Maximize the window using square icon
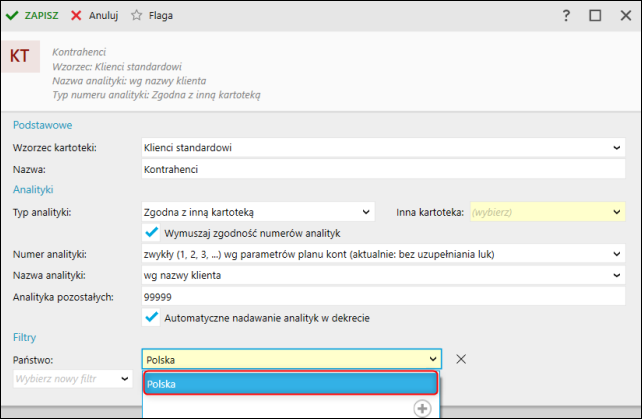 coord(595,16)
